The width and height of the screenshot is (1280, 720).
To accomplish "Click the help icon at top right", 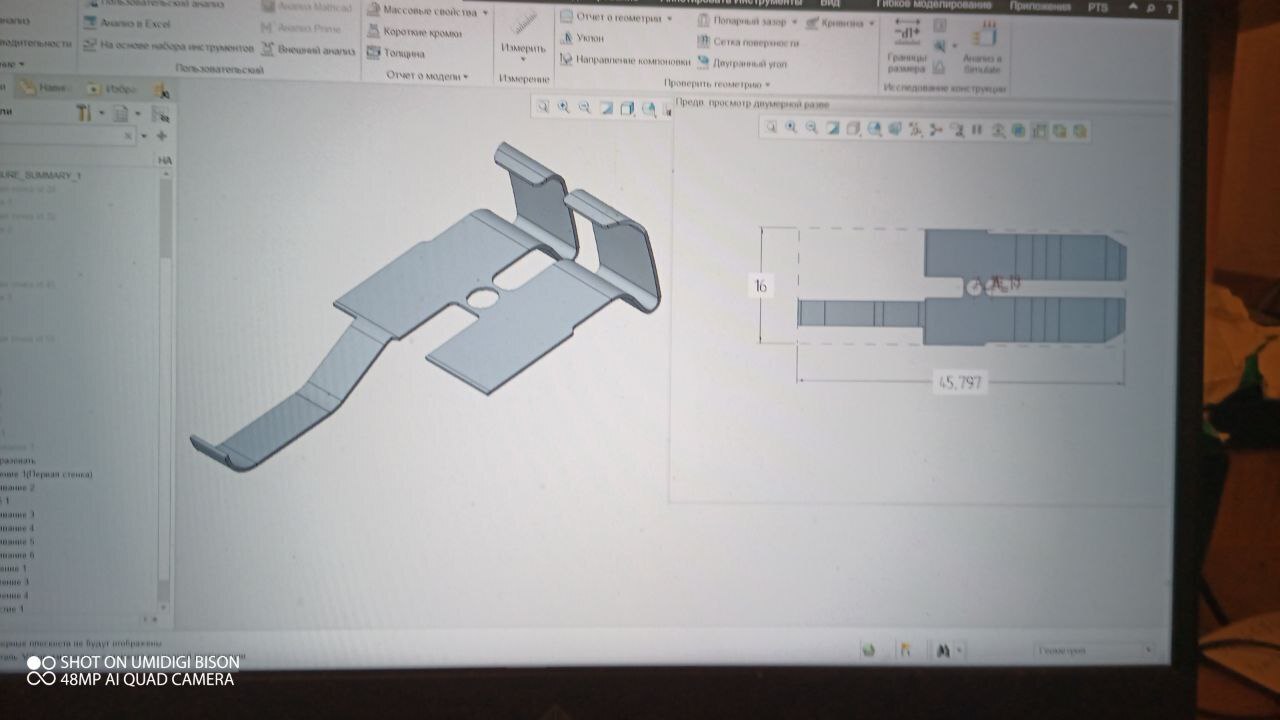I will pyautogui.click(x=1170, y=9).
